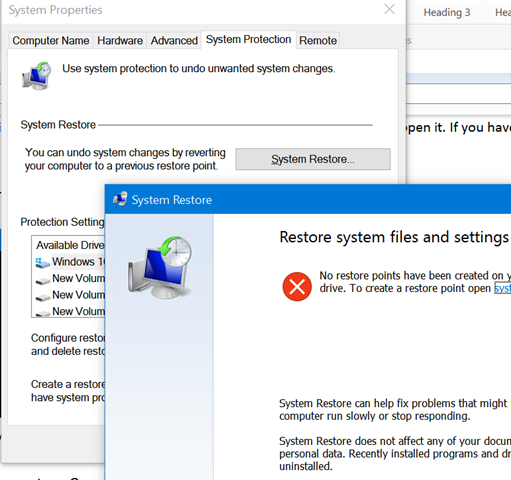Click the System Restore window title text
The height and width of the screenshot is (480, 511).
(x=172, y=200)
